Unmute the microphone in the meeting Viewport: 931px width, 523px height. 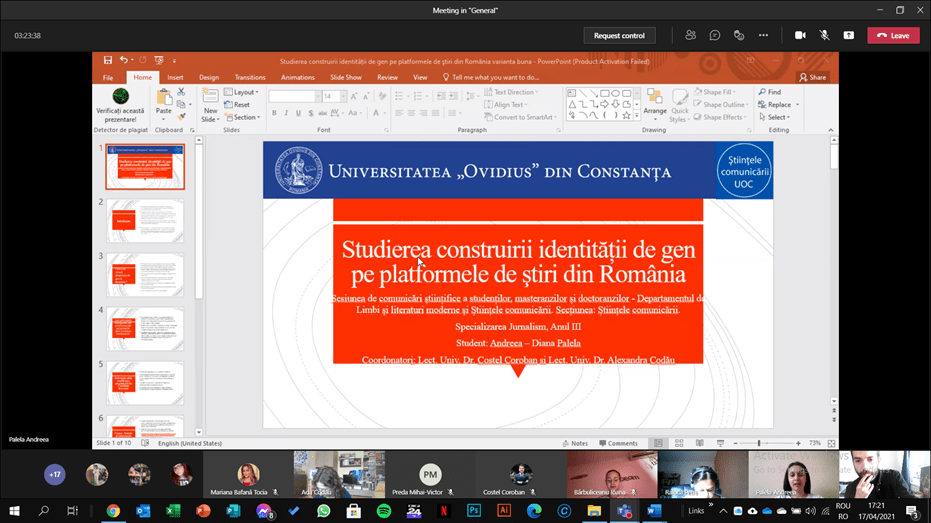coord(824,35)
